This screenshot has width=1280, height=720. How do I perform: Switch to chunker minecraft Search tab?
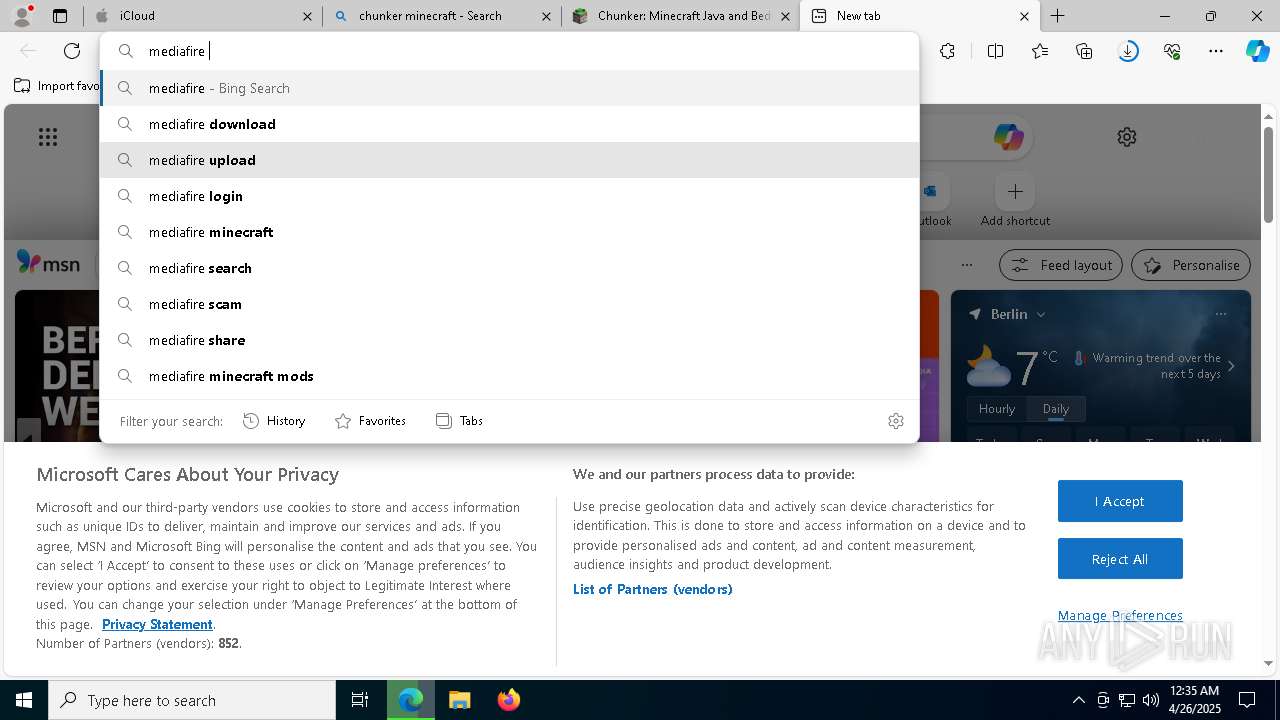tap(443, 16)
